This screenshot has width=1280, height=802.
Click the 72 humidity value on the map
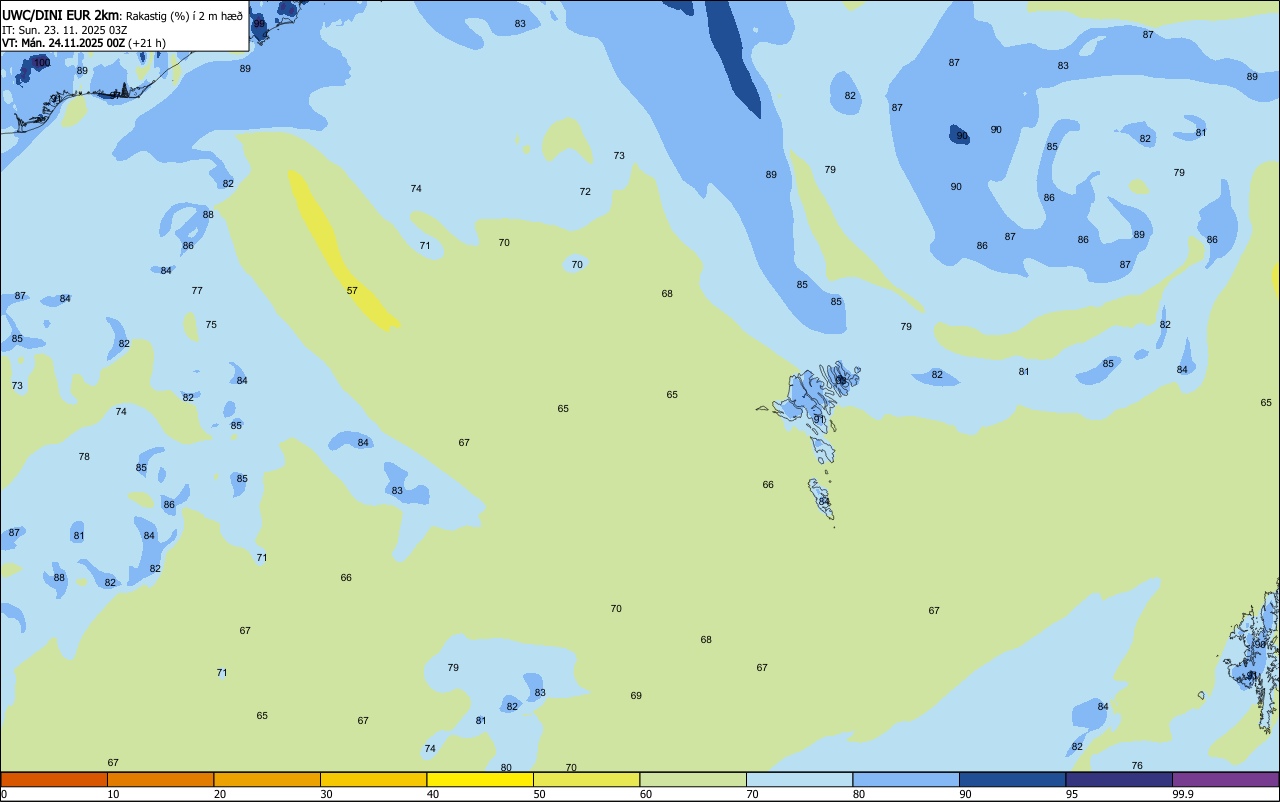coord(585,191)
